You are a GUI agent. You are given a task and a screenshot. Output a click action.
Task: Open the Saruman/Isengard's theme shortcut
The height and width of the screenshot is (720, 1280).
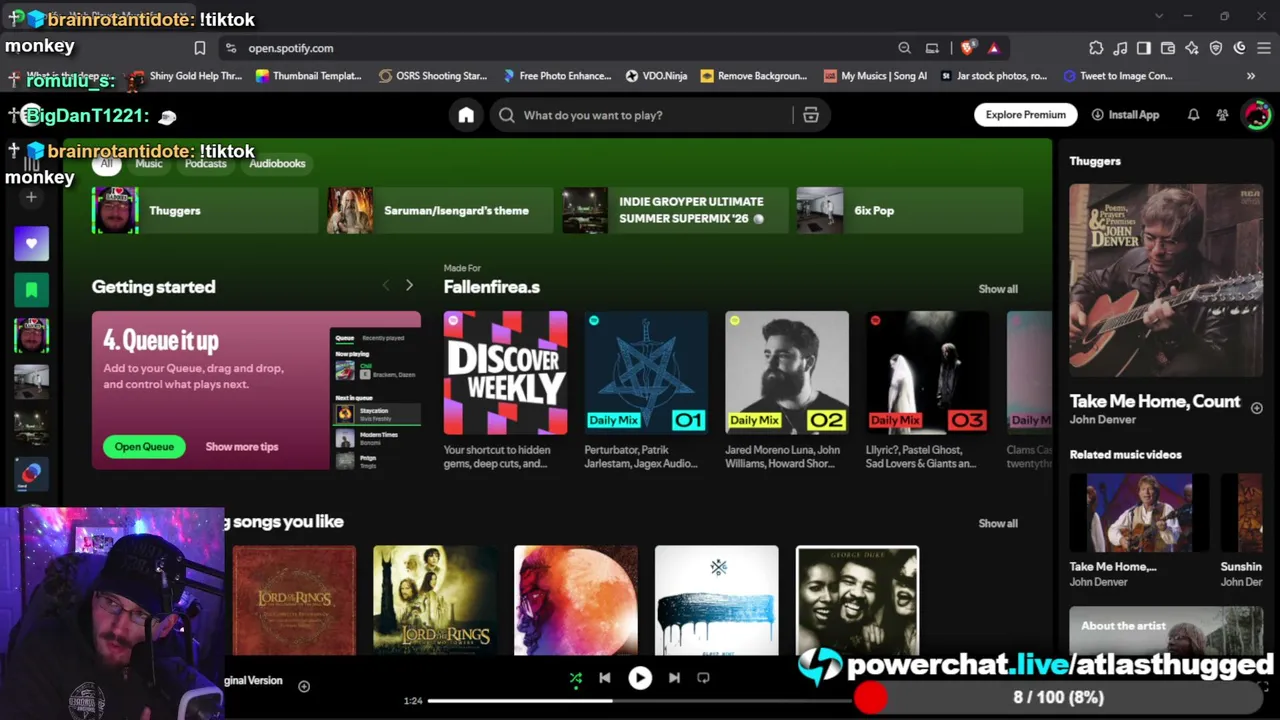click(x=440, y=211)
